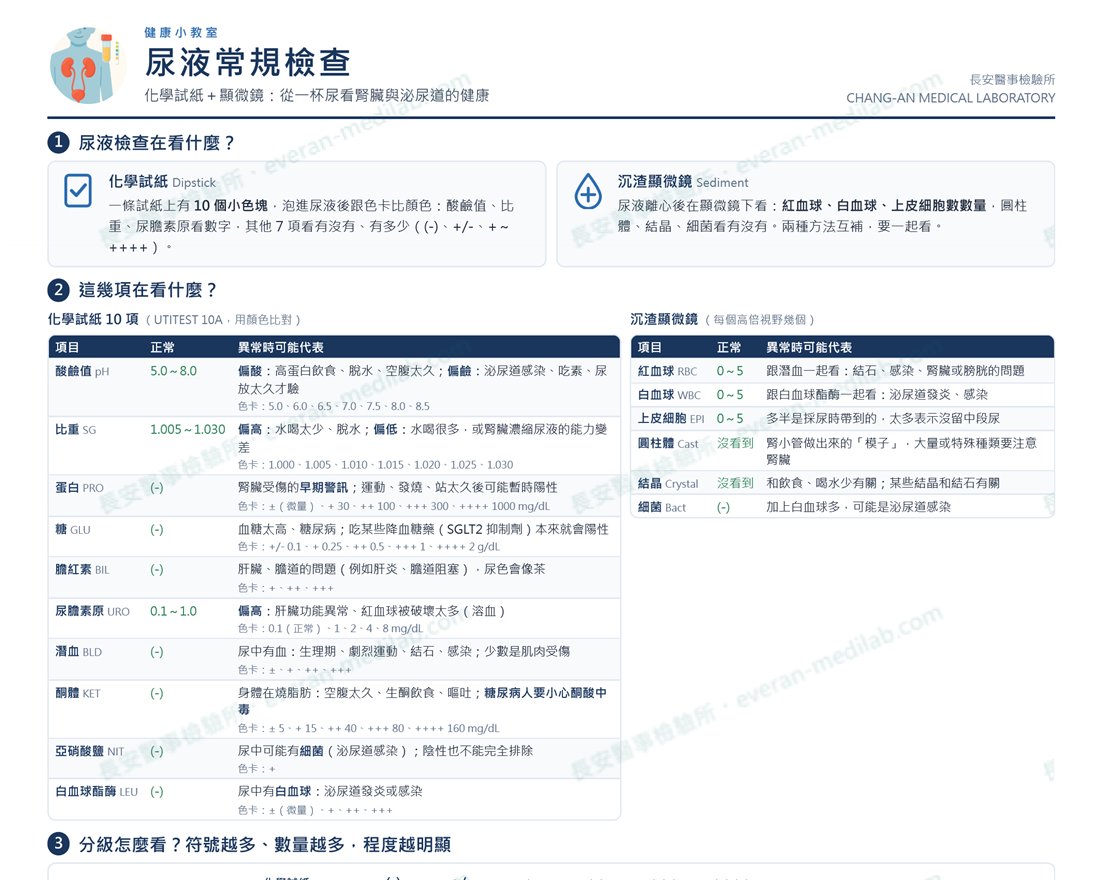Click the URO normal value 0.1～1.0
This screenshot has height=880, width=1100.
point(173,611)
